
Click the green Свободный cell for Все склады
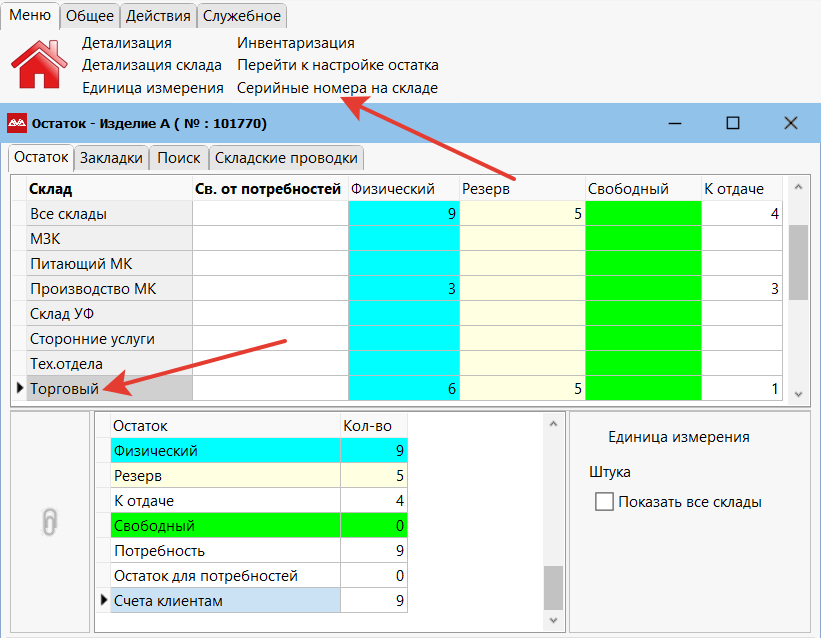(x=643, y=214)
